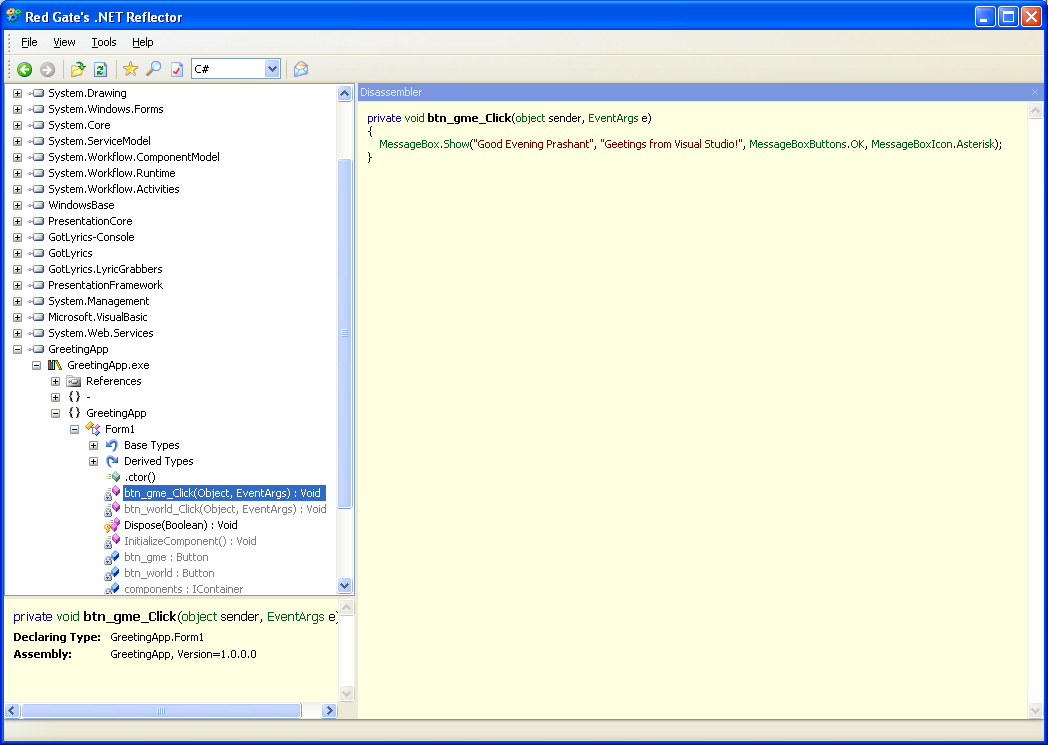
Task: Collapse the Form1 class node
Action: (x=74, y=430)
